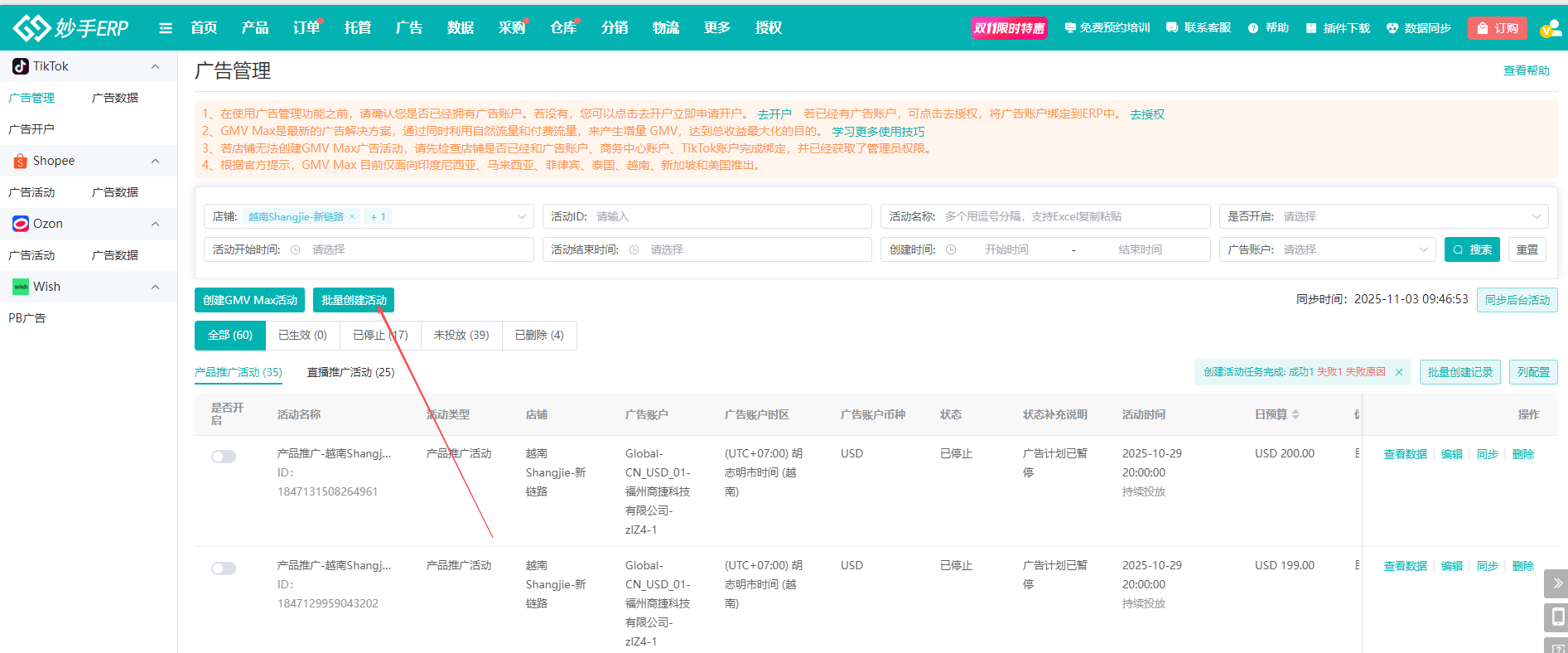Collapse the TikTok sidebar section

point(155,66)
